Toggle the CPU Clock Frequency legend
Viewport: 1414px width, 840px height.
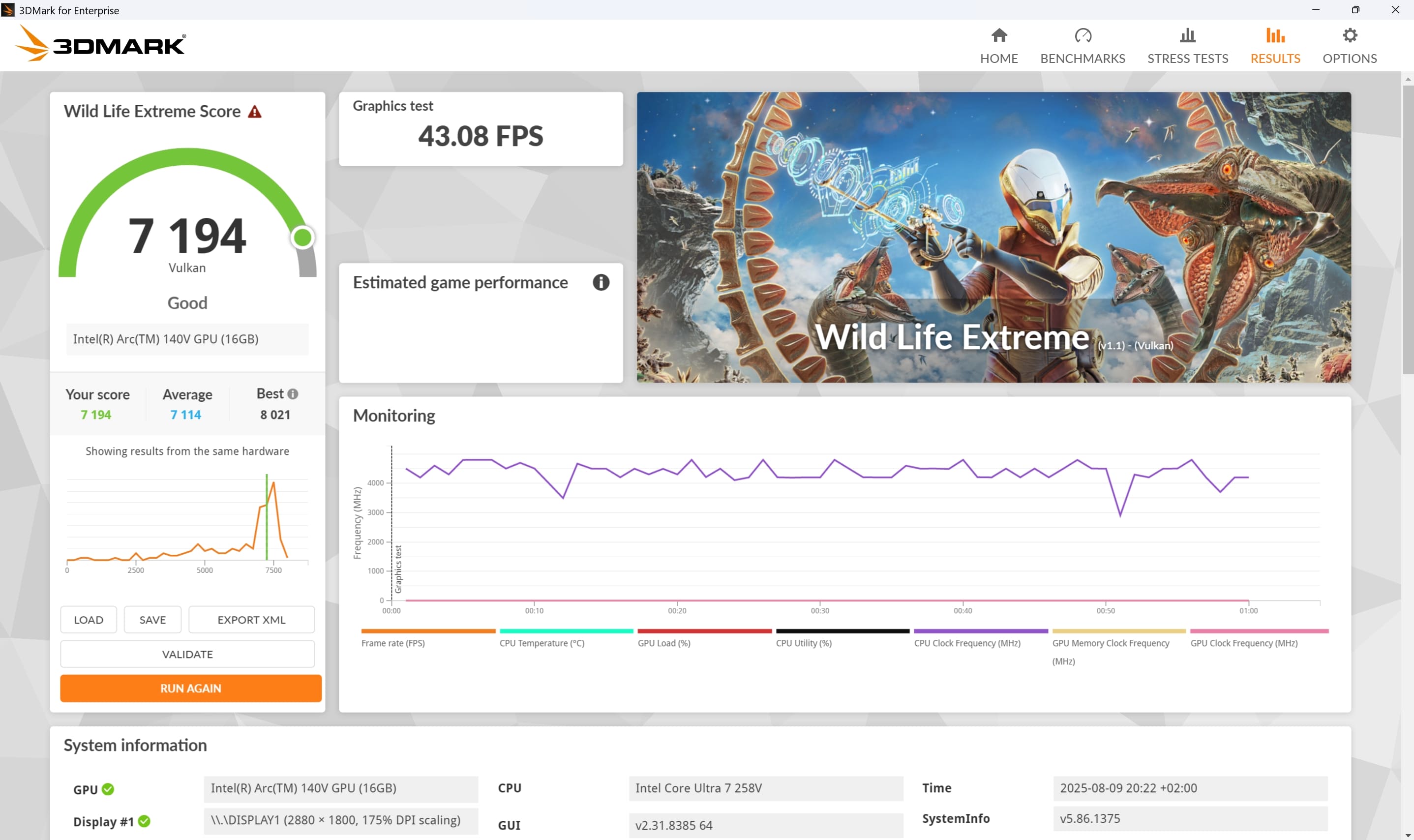[980, 638]
